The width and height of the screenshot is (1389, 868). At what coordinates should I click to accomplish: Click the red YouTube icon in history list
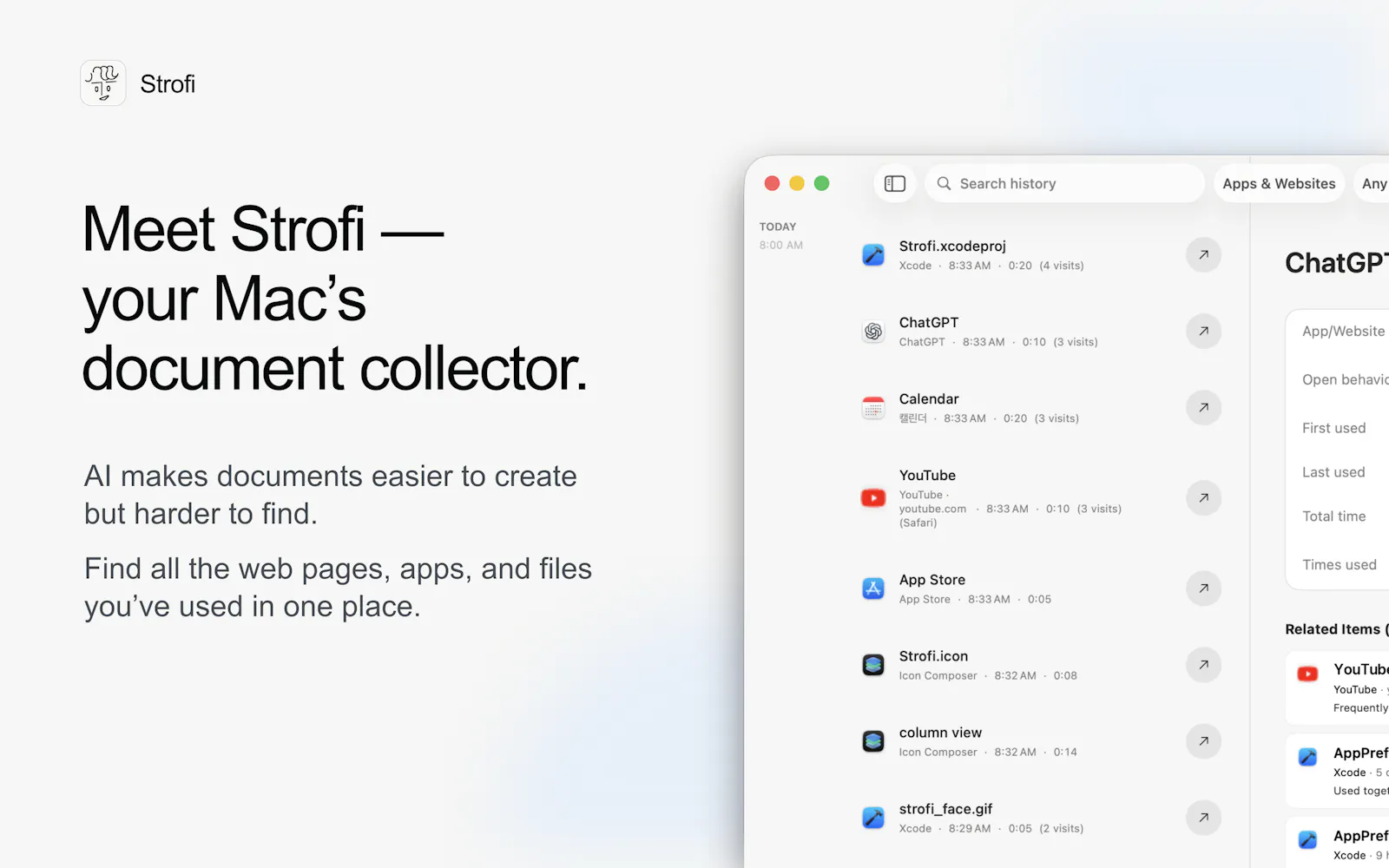tap(873, 498)
